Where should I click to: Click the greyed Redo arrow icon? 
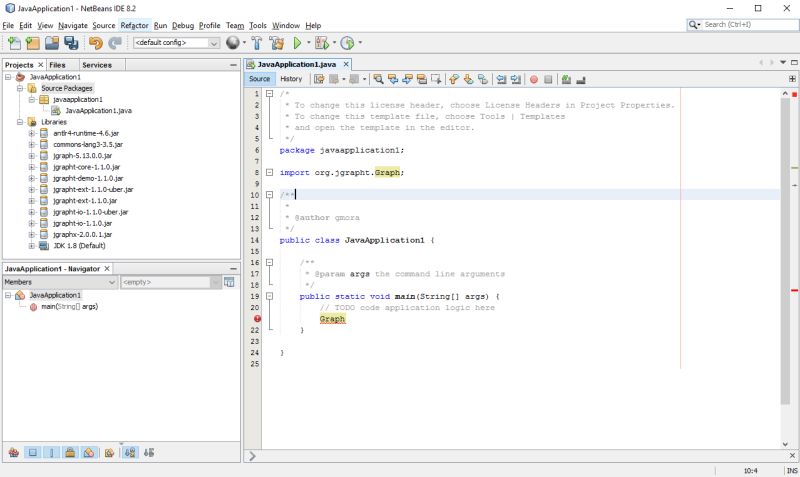[x=115, y=43]
